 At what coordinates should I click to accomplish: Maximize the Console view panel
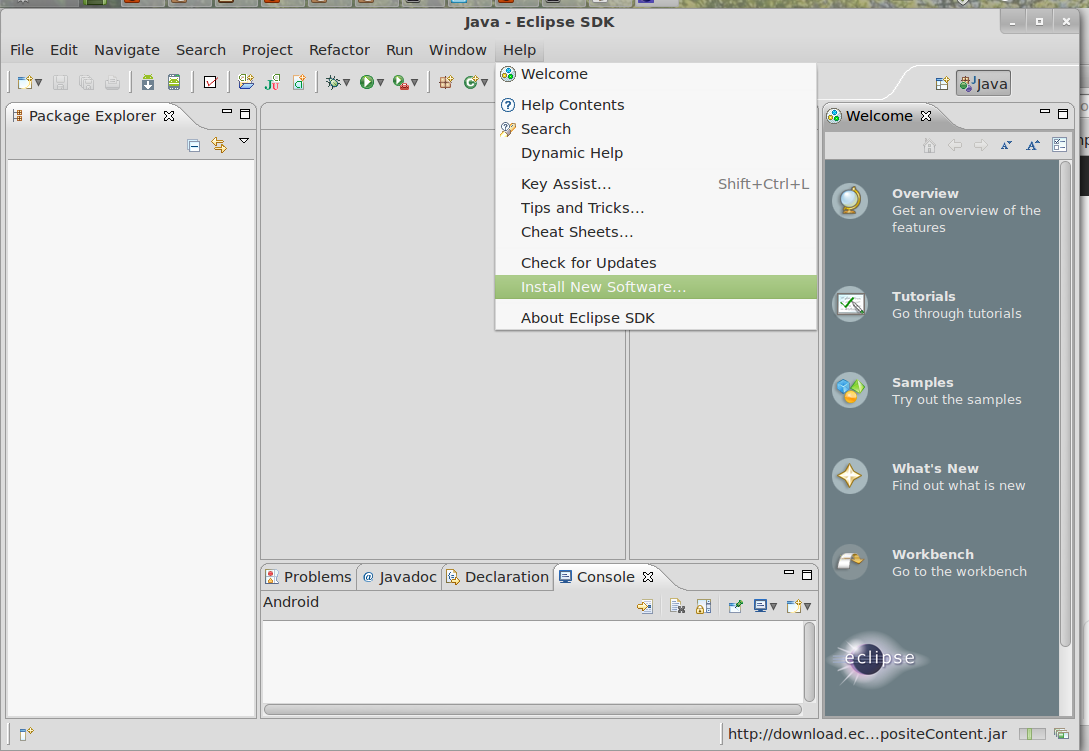[x=807, y=575]
